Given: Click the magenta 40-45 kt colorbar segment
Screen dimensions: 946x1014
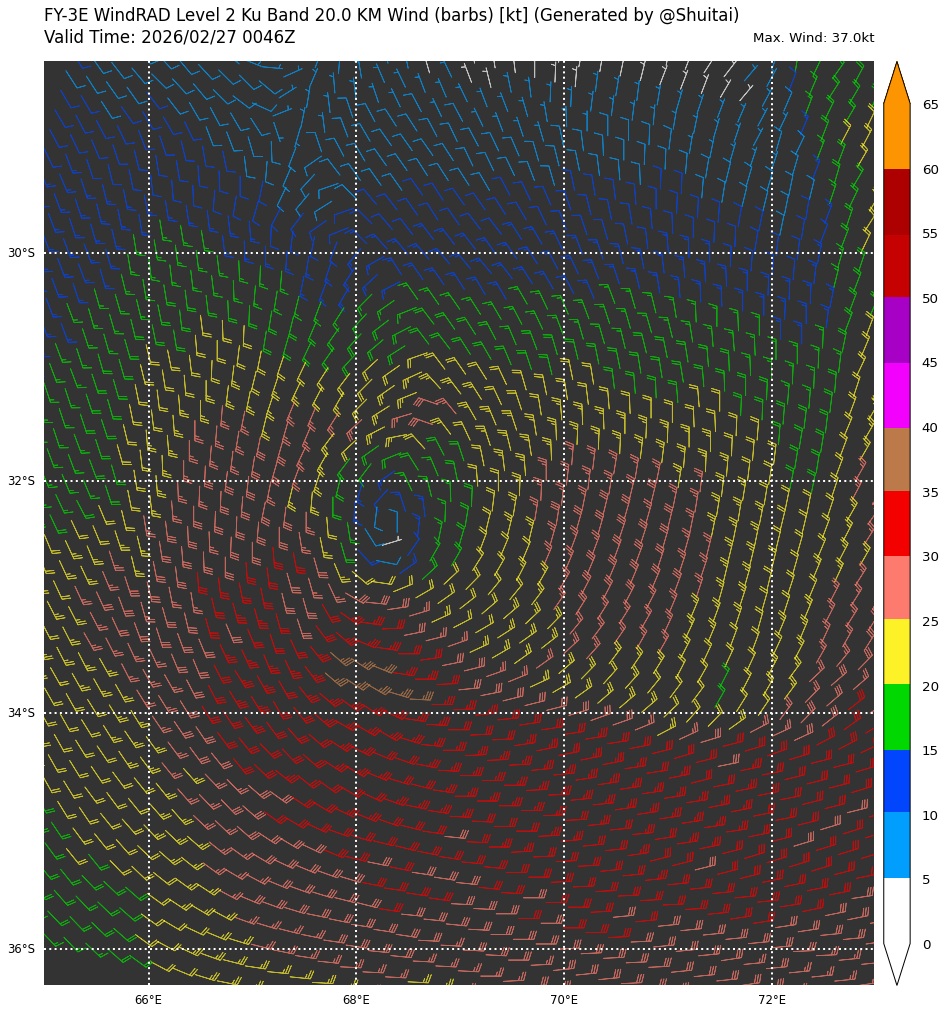Looking at the screenshot, I should point(896,395).
